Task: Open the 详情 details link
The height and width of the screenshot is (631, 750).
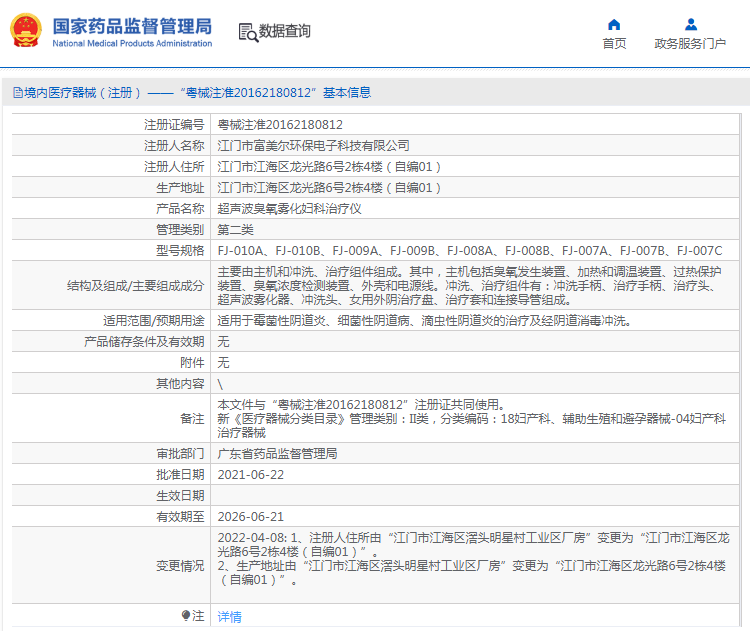Action: [230, 617]
